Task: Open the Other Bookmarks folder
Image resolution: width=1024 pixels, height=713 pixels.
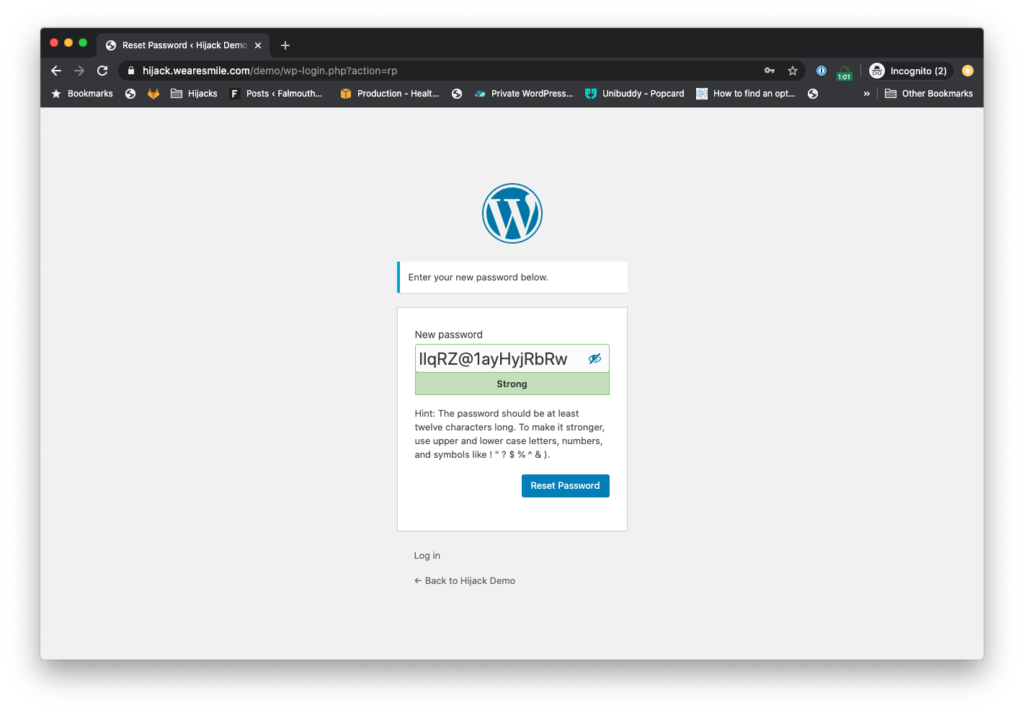Action: 929,93
